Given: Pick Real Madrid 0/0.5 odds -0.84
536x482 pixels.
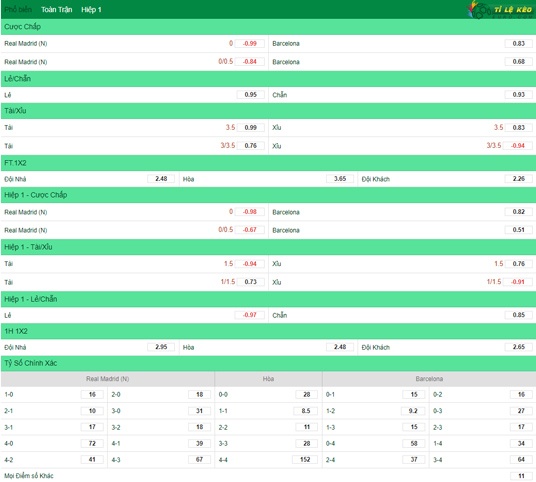Looking at the screenshot, I should click(250, 62).
